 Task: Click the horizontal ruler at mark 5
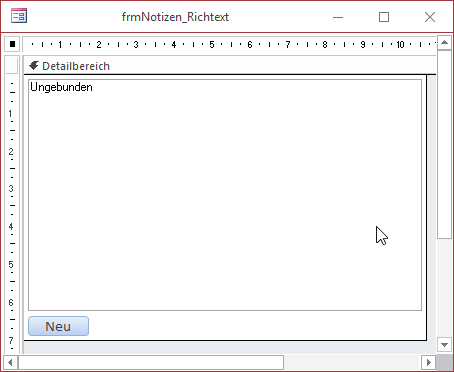pos(212,44)
